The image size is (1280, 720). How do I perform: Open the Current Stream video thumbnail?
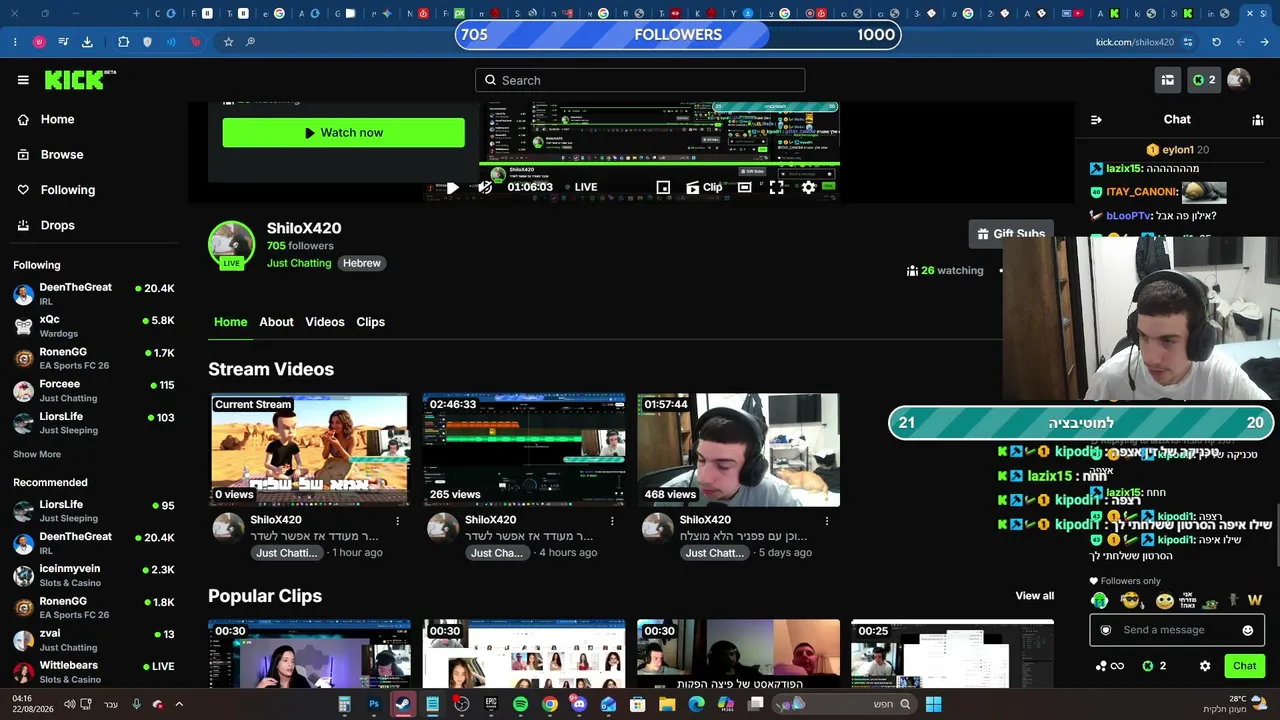[x=309, y=450]
